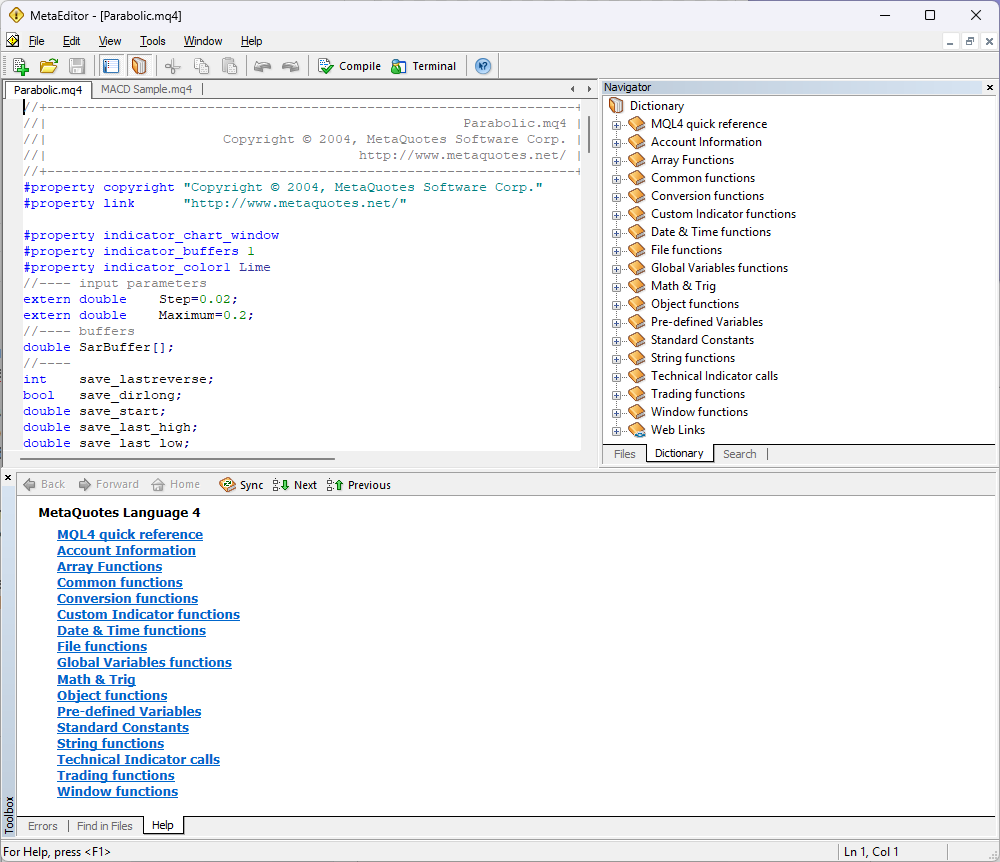Viewport: 1000px width, 862px height.
Task: Go to Previous help topic
Action: pos(358,485)
